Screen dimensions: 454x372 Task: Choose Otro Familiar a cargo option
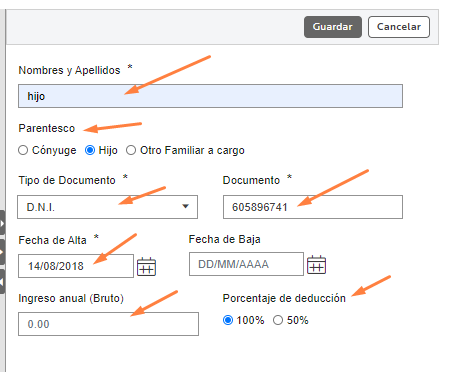point(131,150)
